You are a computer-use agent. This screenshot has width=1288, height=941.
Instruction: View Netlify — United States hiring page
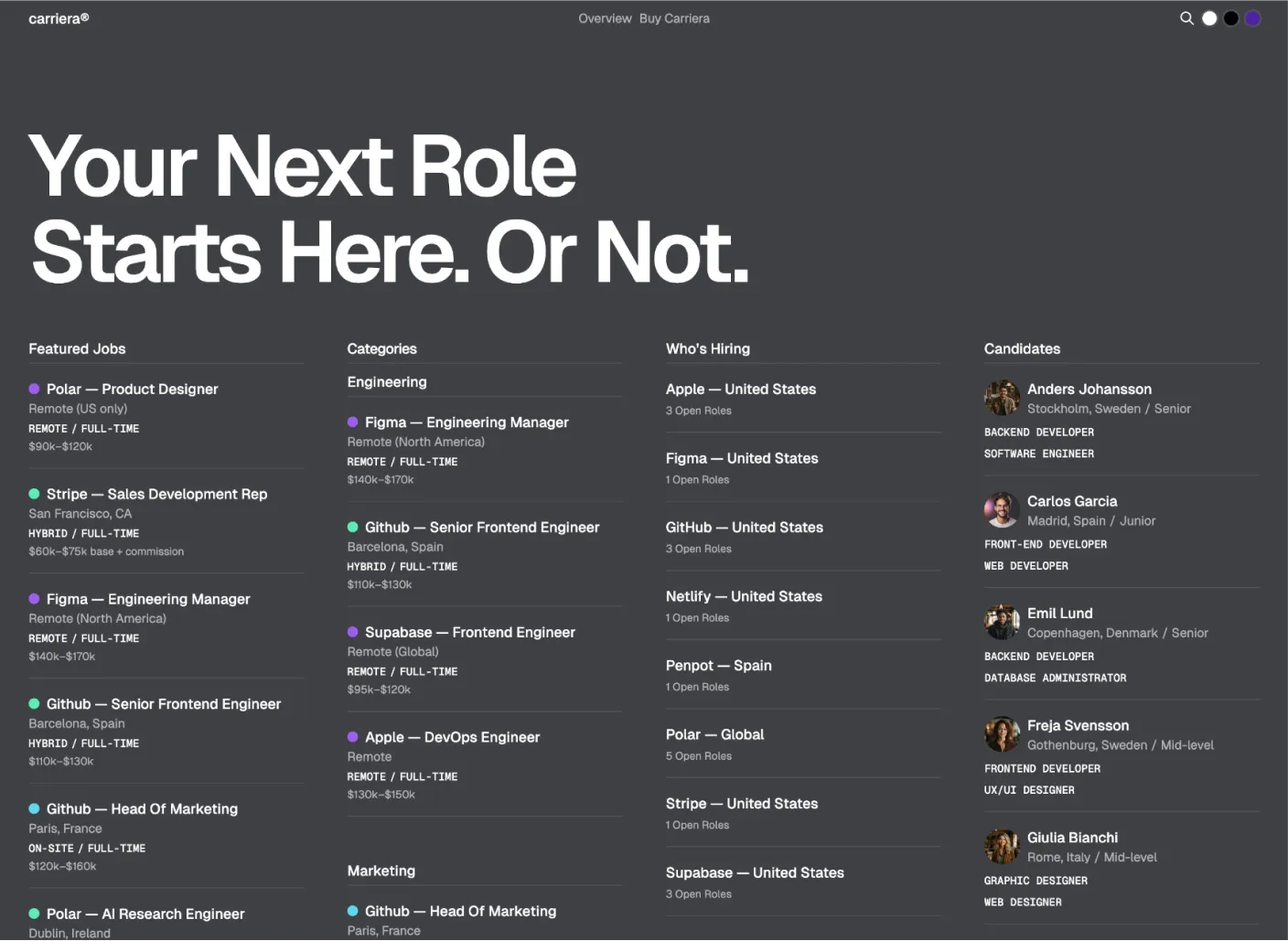click(744, 596)
